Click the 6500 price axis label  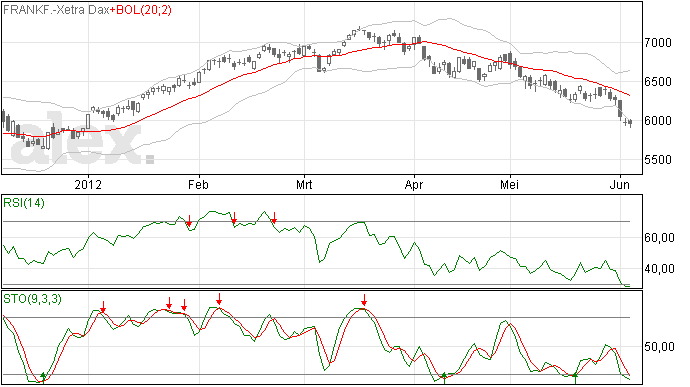click(x=658, y=82)
